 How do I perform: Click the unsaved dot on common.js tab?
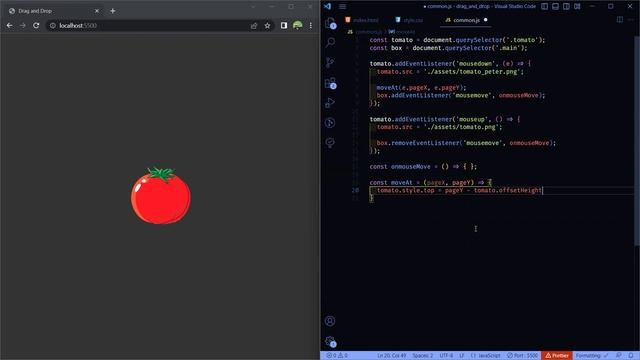coord(485,20)
